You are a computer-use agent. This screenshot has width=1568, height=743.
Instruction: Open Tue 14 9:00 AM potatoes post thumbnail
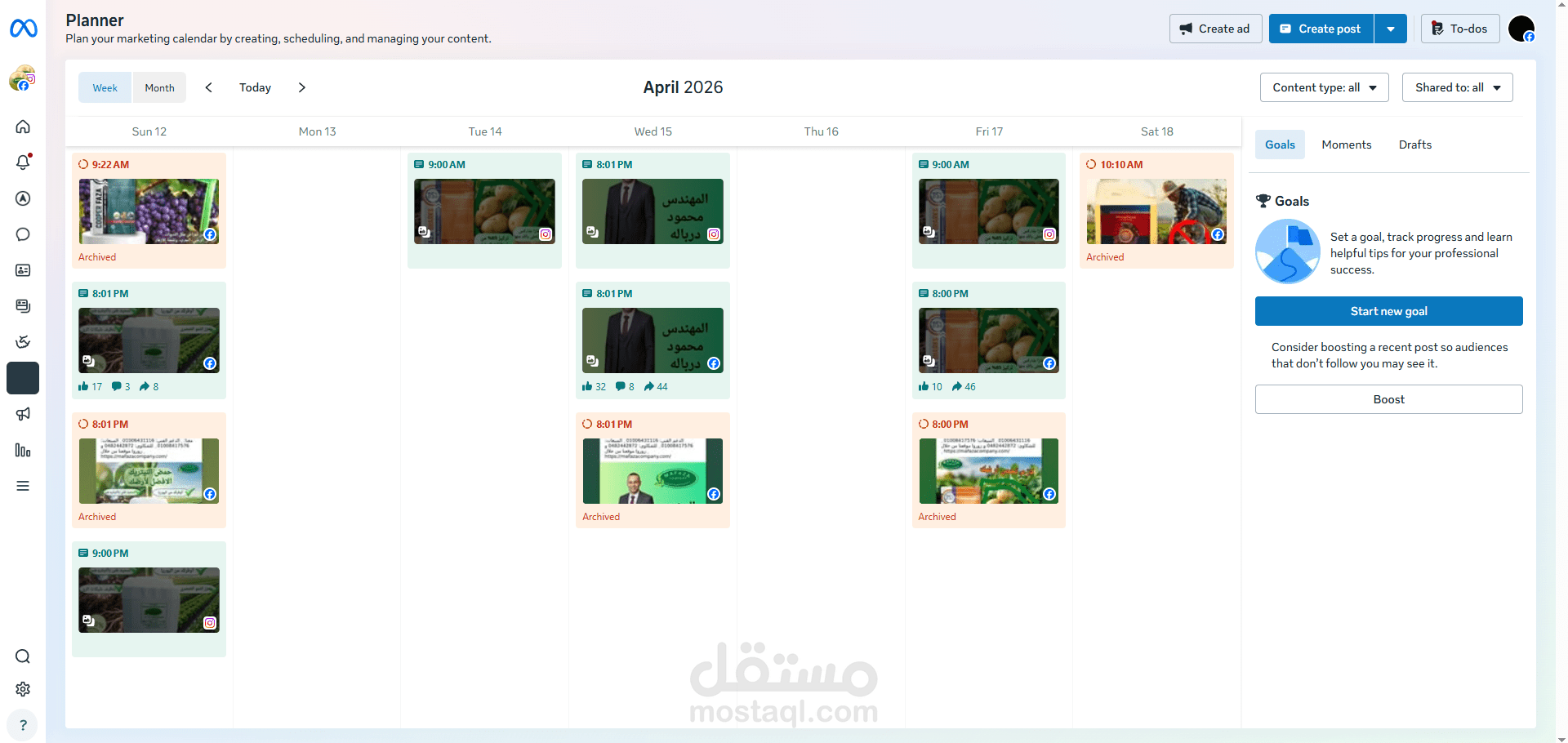(x=485, y=211)
